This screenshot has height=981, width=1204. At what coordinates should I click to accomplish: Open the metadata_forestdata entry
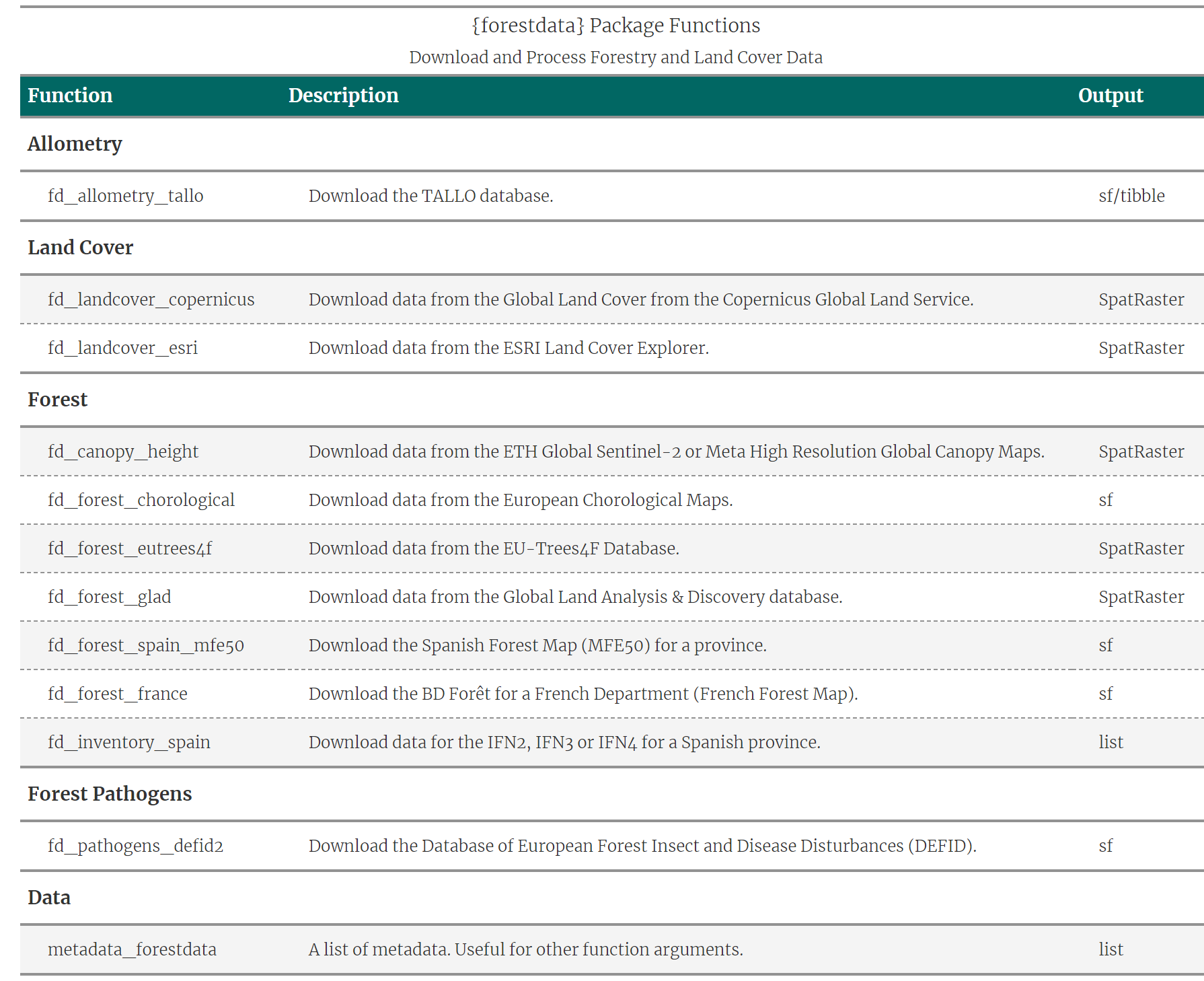[x=132, y=949]
